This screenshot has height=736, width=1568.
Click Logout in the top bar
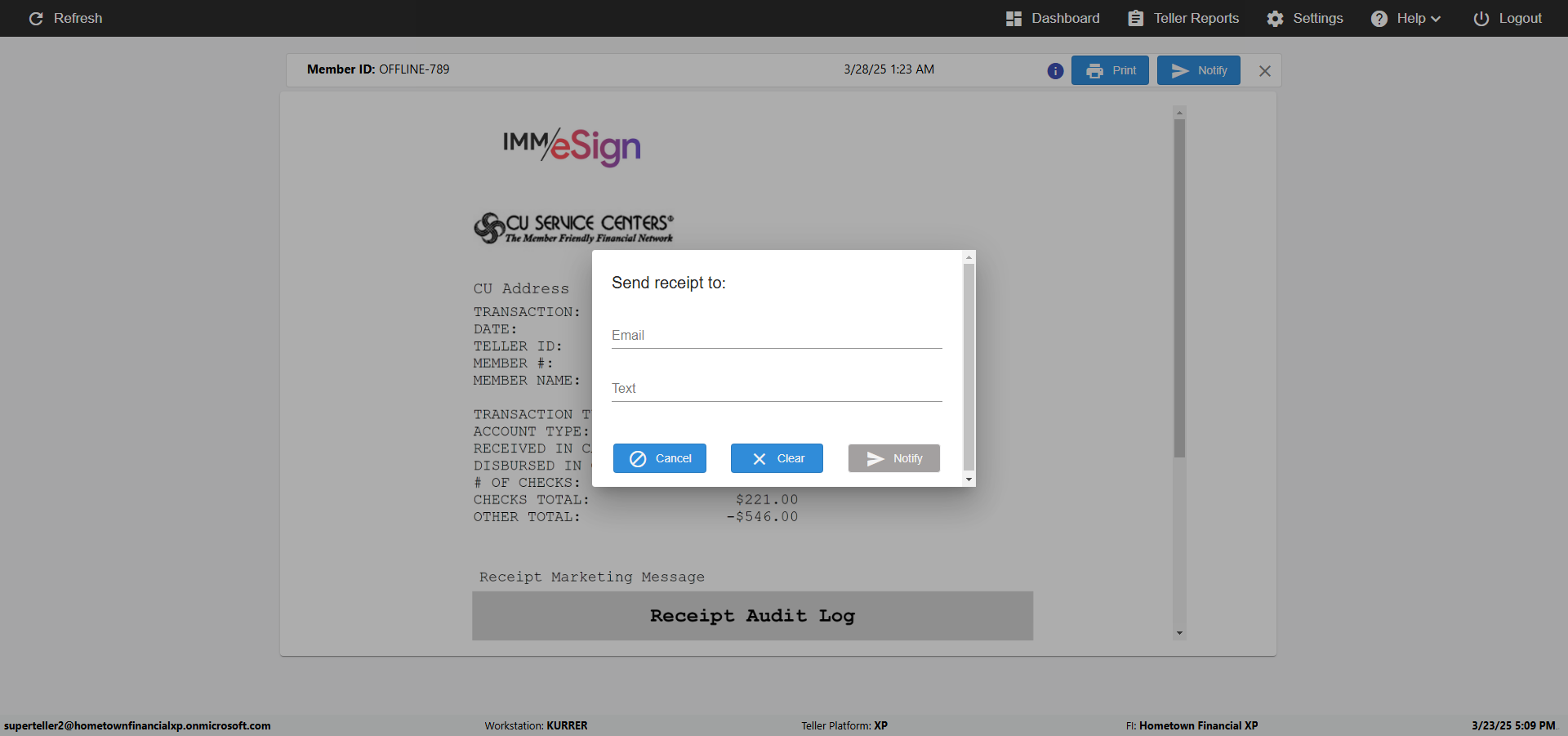point(1508,18)
